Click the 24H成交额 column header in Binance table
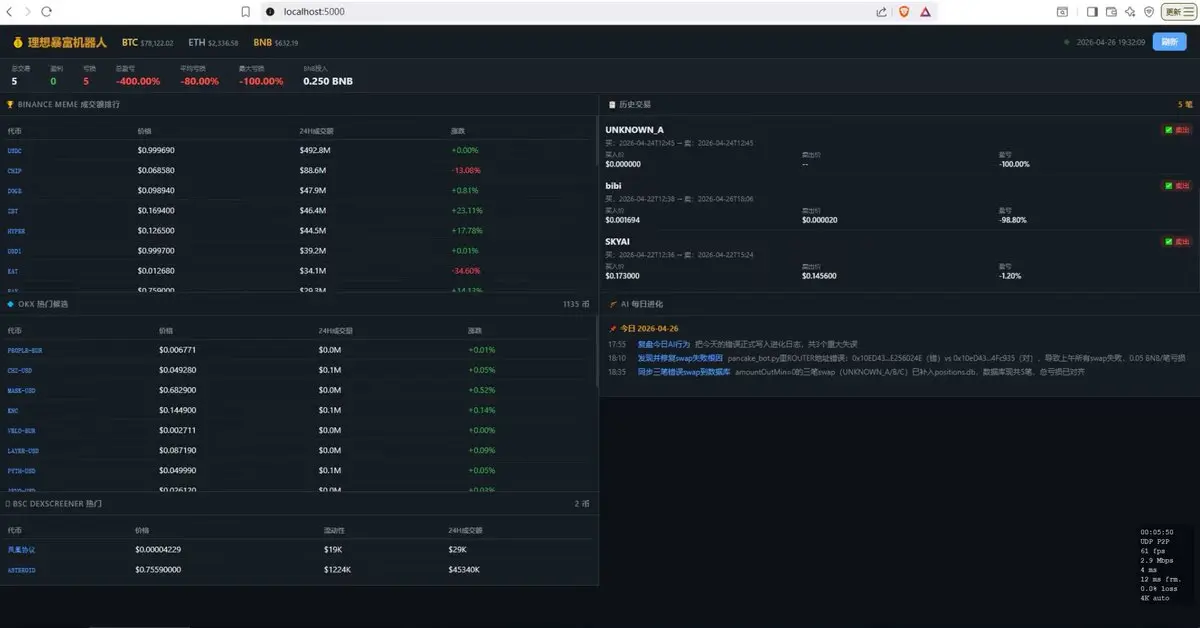This screenshot has height=628, width=1200. coord(315,131)
